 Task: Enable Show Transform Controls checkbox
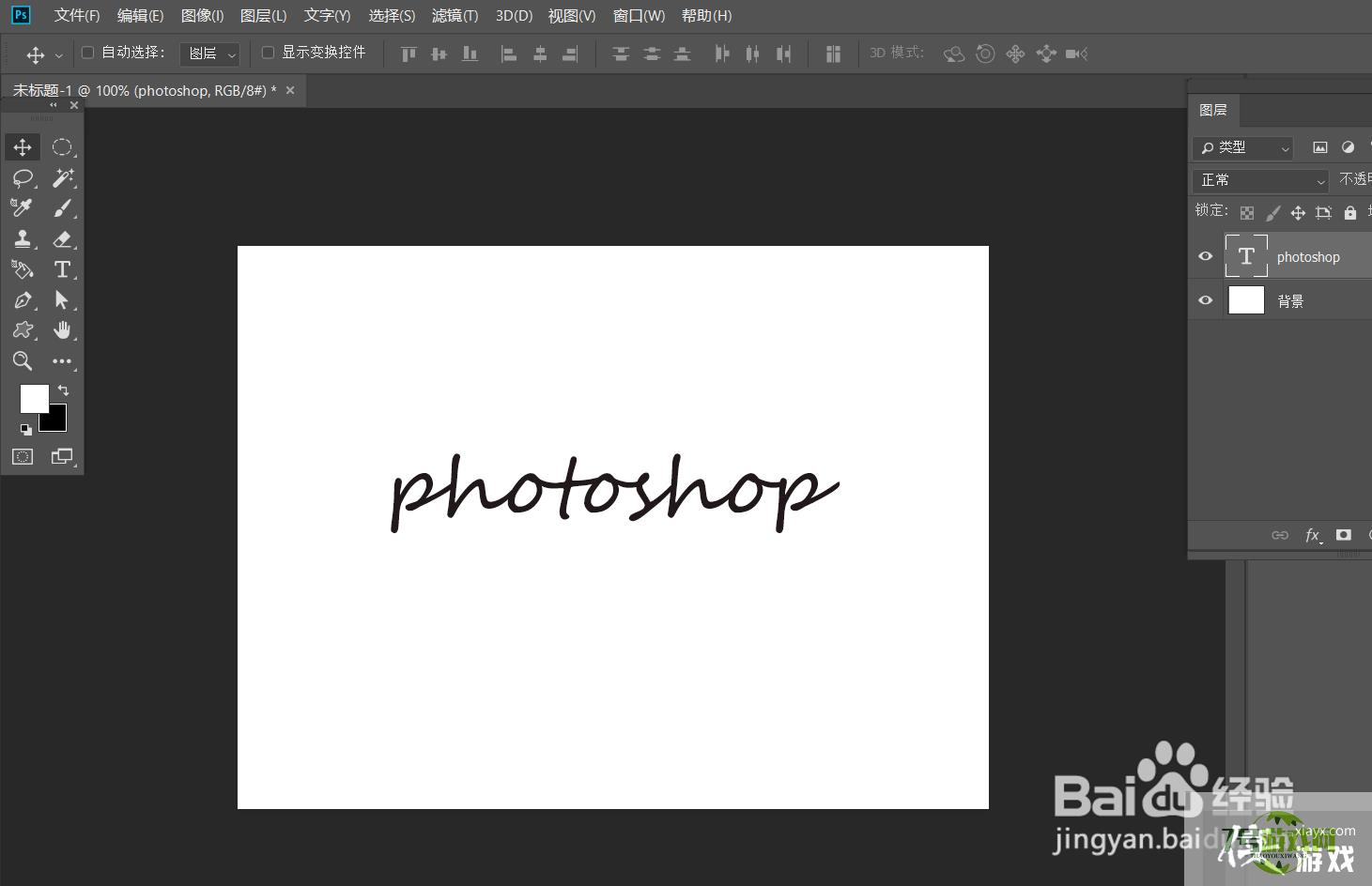(268, 53)
